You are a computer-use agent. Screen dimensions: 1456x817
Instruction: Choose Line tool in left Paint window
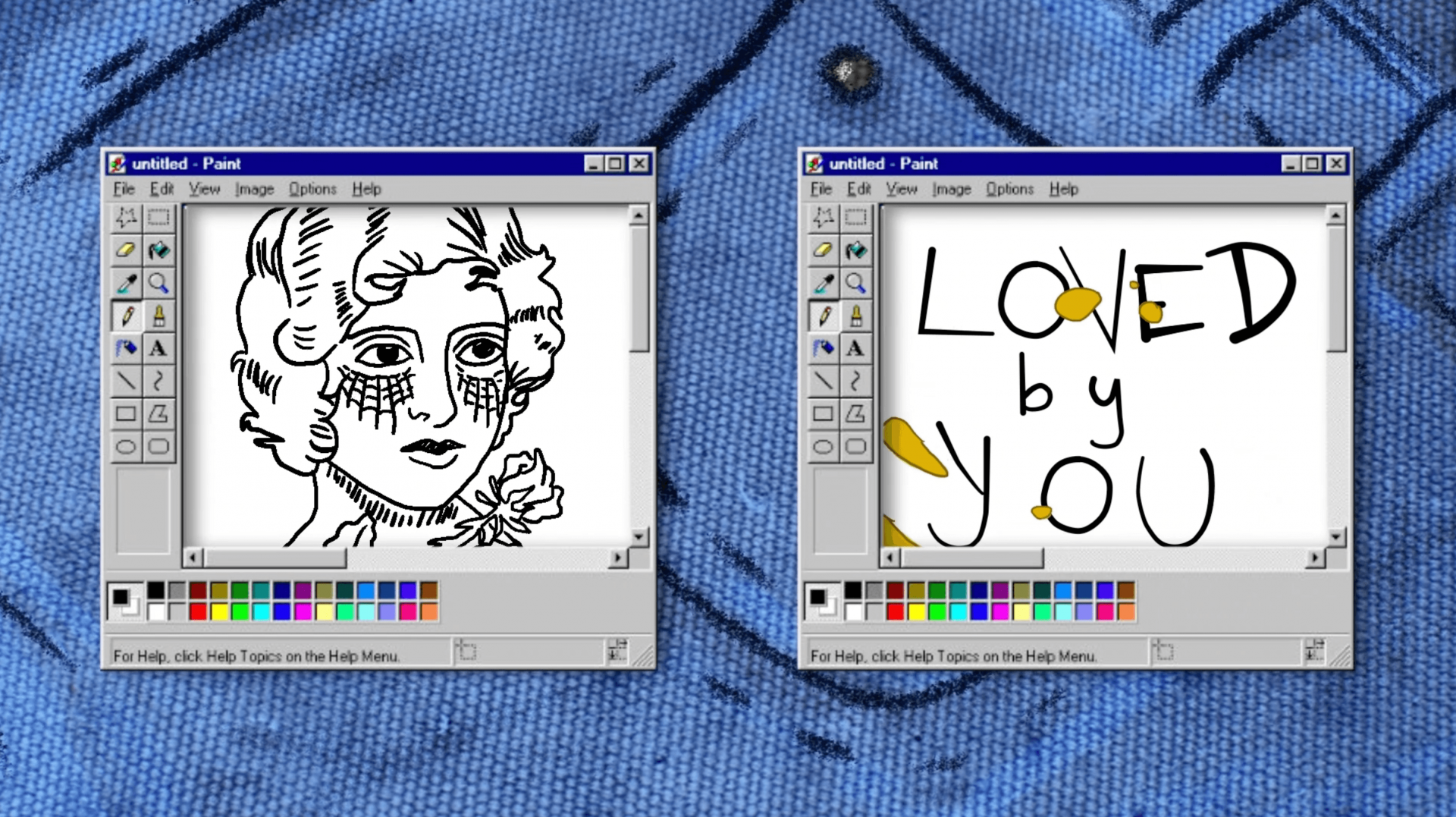click(x=126, y=382)
